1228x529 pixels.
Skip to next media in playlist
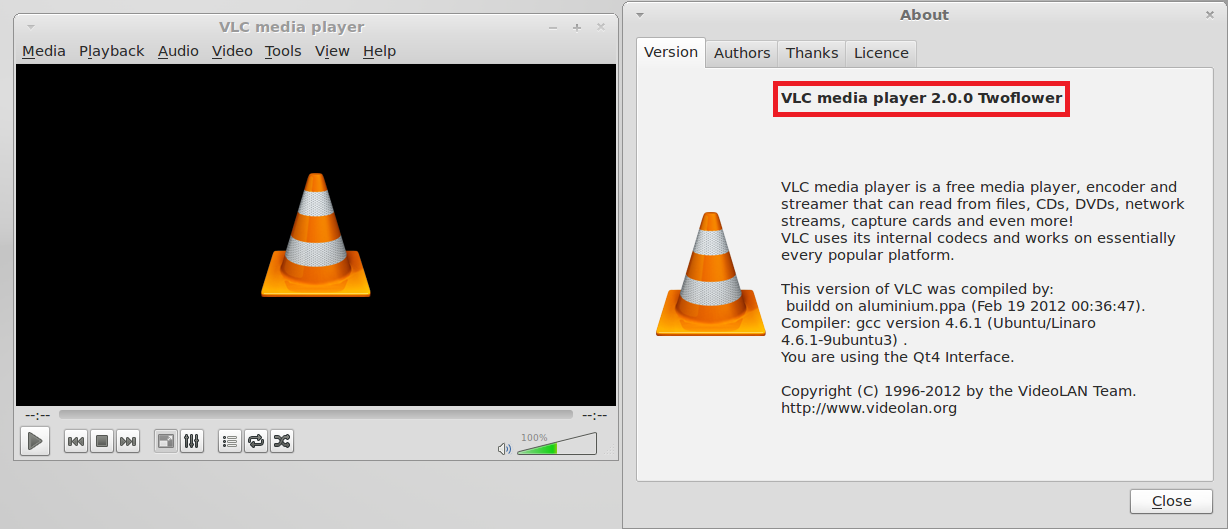(x=127, y=441)
